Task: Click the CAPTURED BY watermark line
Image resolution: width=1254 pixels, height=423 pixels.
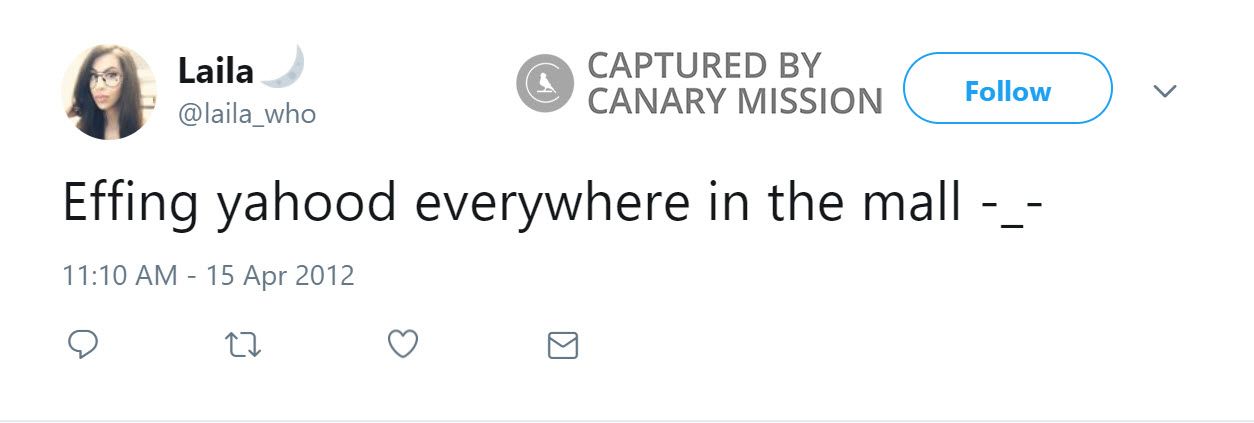Action: (703, 66)
